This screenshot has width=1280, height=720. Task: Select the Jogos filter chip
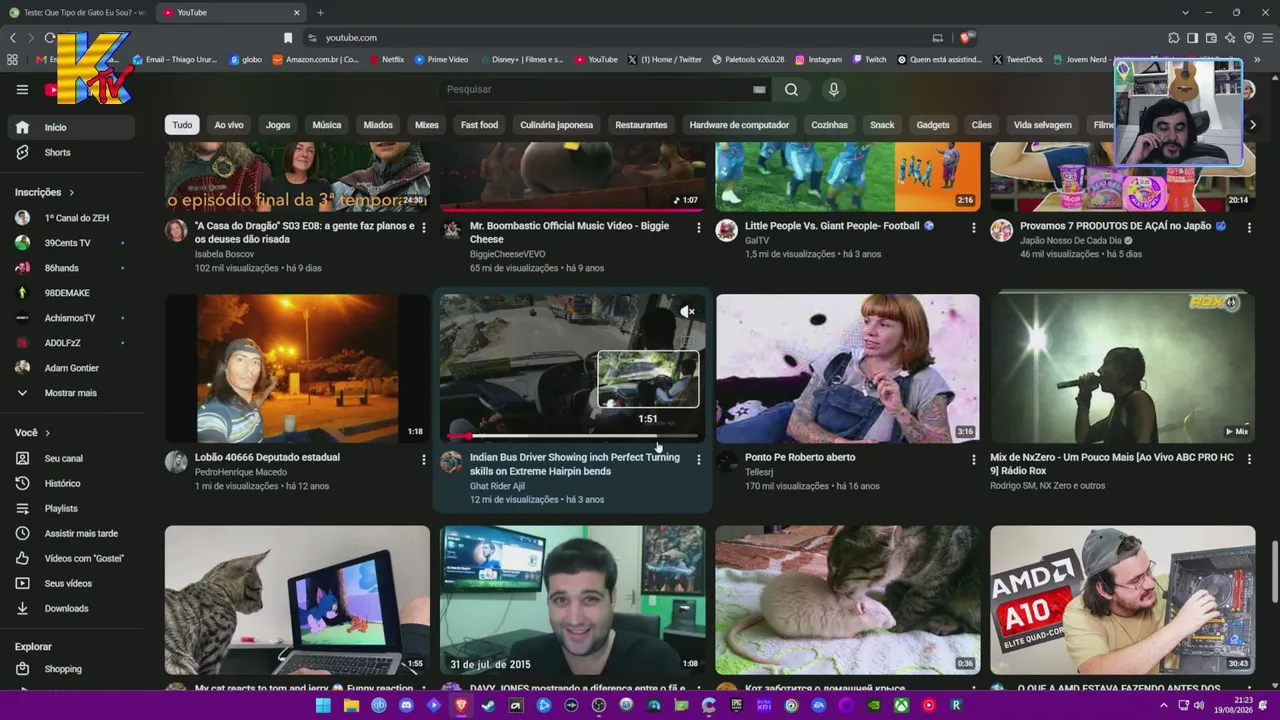pyautogui.click(x=278, y=125)
